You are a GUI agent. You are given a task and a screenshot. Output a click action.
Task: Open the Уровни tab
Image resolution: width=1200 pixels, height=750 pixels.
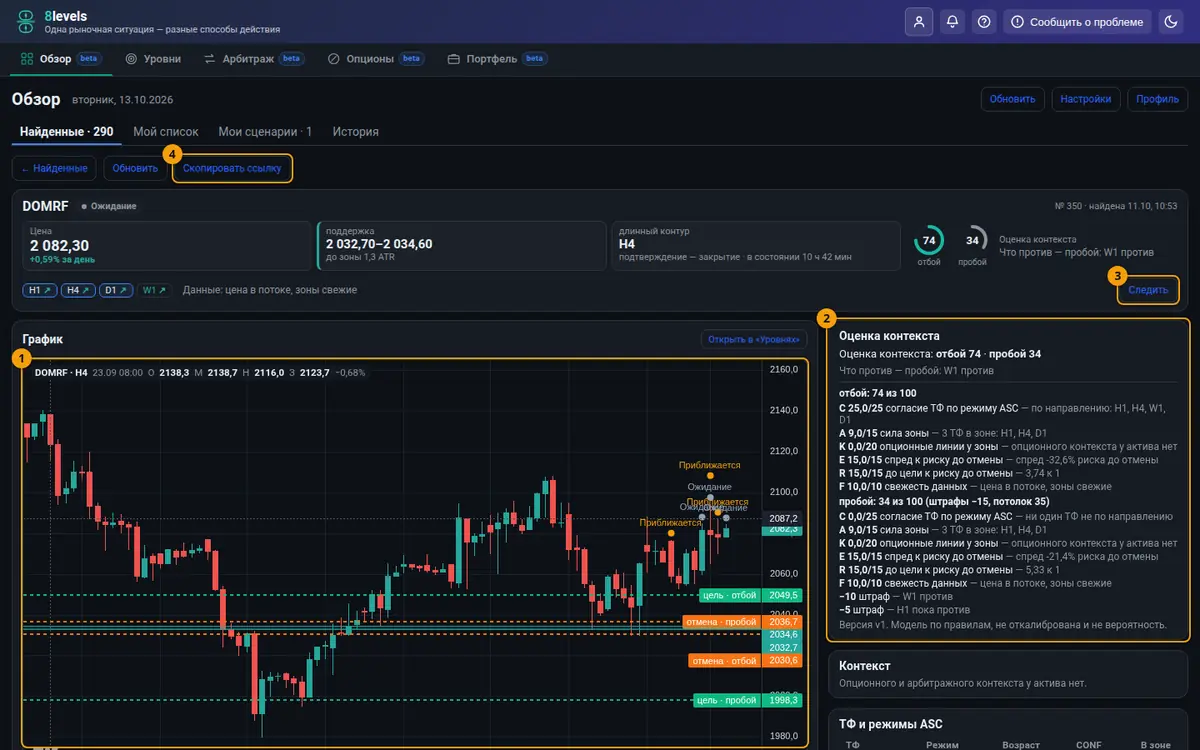153,59
